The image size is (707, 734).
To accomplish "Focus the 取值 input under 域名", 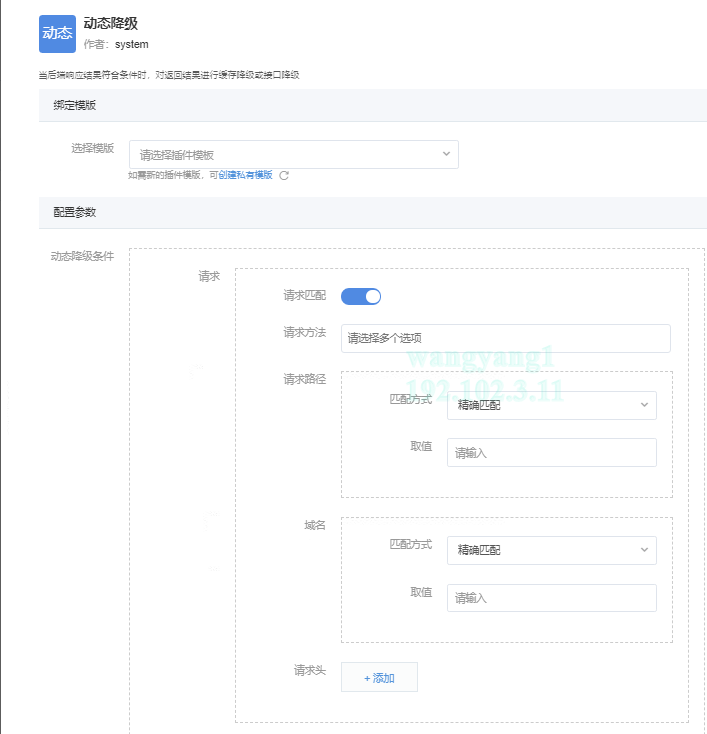I will 551,598.
